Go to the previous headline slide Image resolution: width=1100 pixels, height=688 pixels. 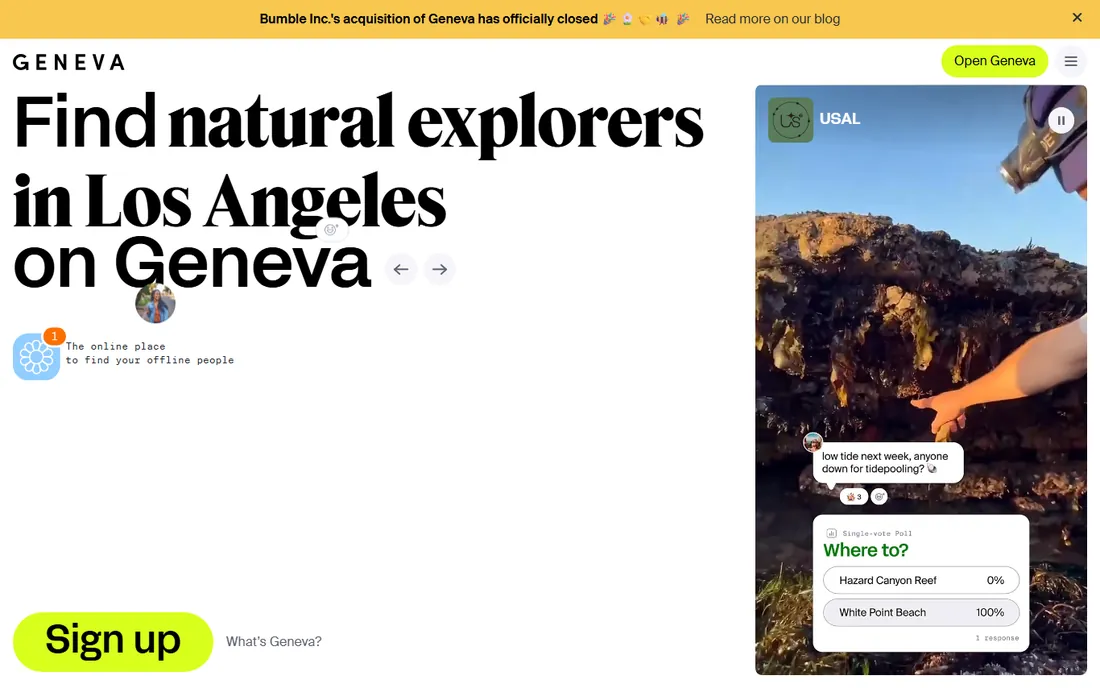click(x=401, y=269)
